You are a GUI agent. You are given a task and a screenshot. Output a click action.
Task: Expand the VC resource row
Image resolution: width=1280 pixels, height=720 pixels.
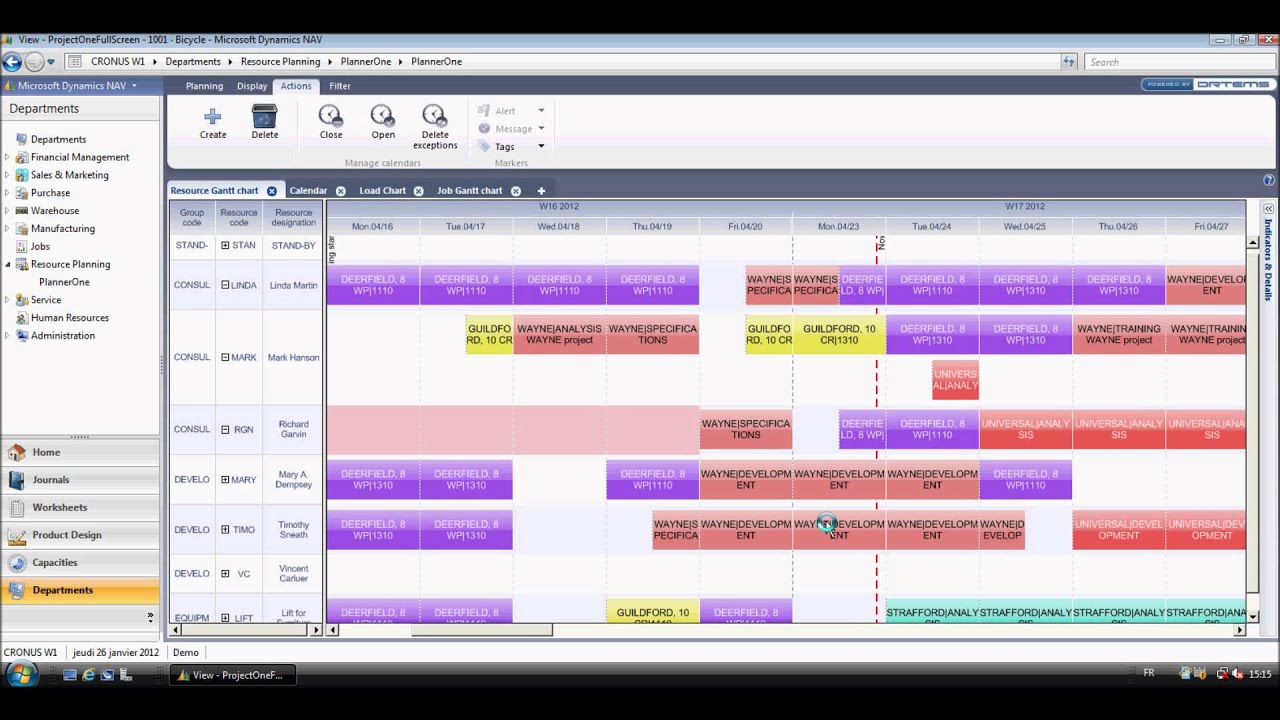tap(225, 574)
